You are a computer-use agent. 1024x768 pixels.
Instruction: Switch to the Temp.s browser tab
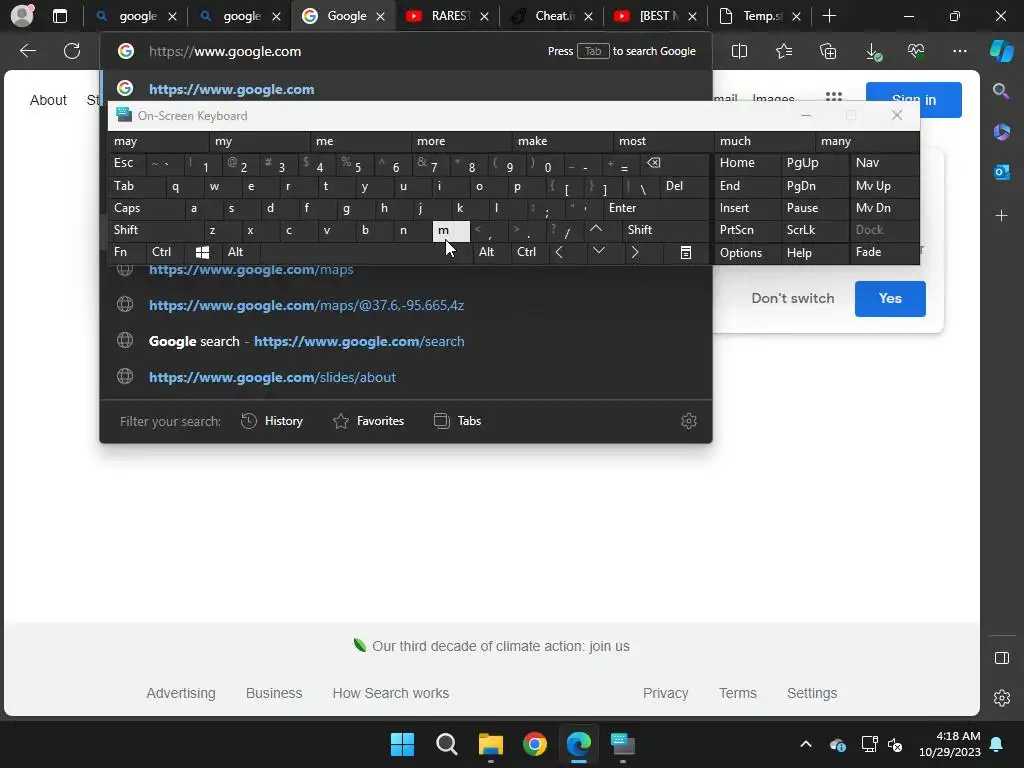(760, 16)
